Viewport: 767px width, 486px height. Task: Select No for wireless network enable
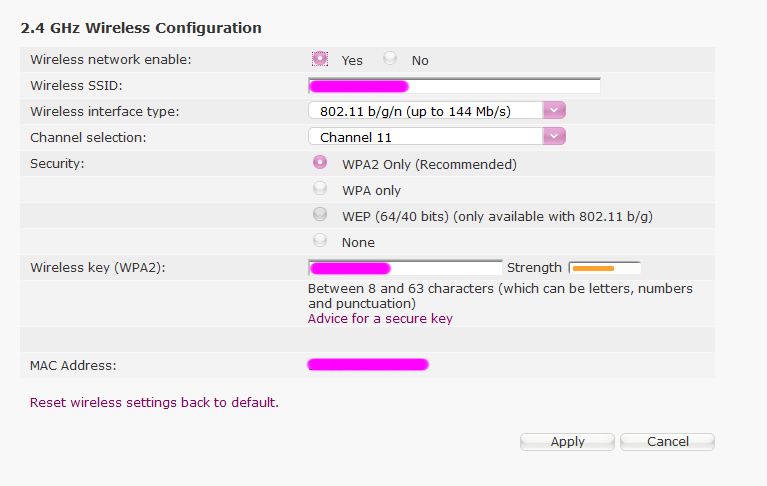pyautogui.click(x=390, y=59)
